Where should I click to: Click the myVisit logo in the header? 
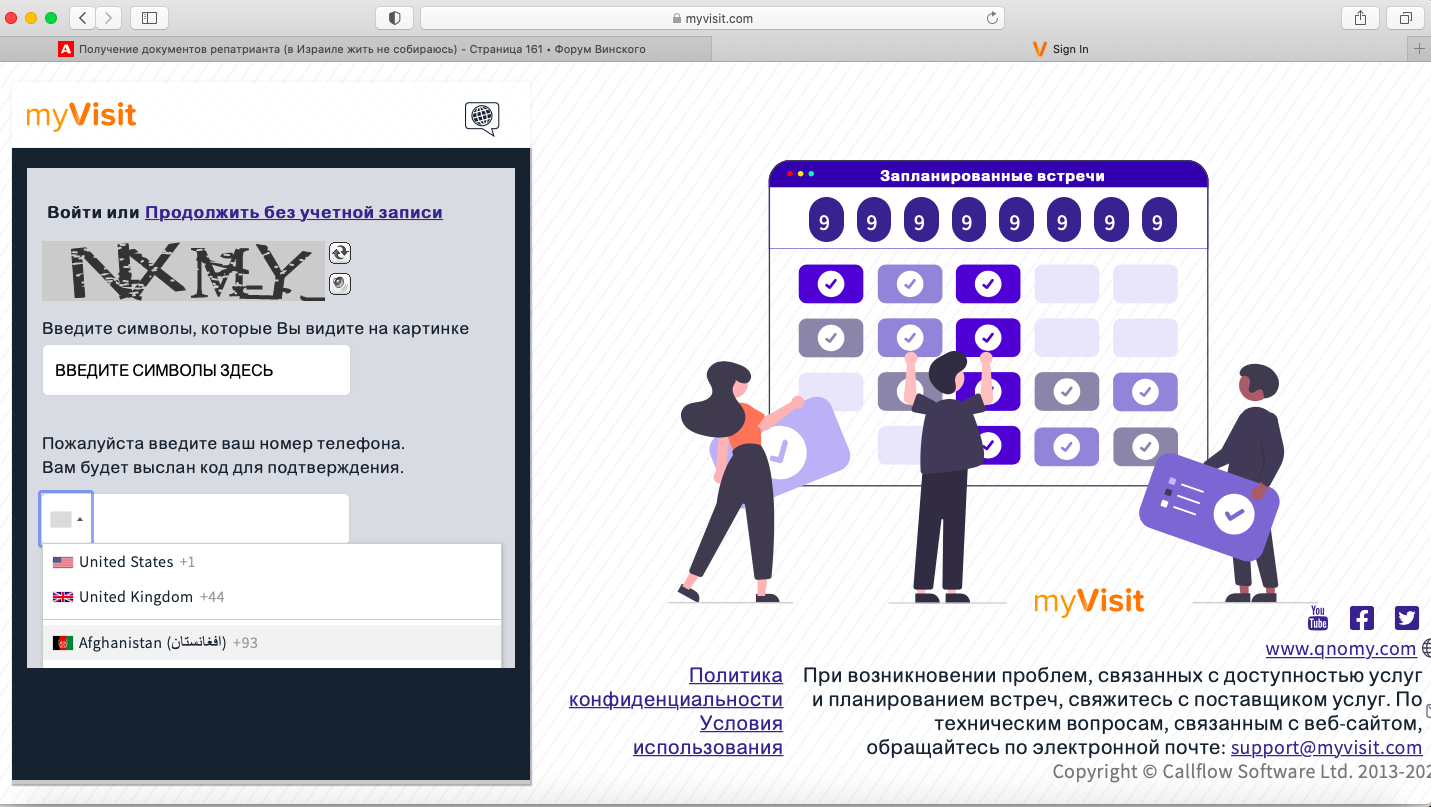[x=80, y=115]
